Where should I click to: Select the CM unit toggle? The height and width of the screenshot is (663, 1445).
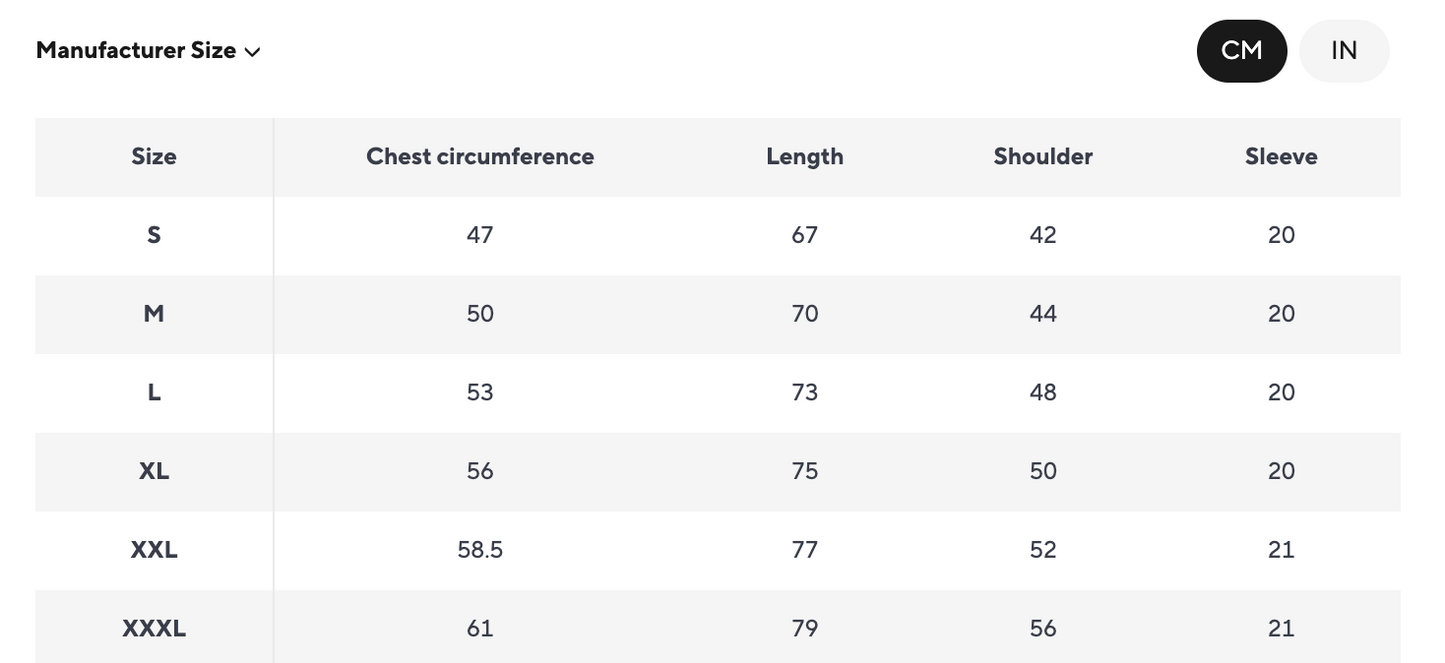tap(1241, 51)
